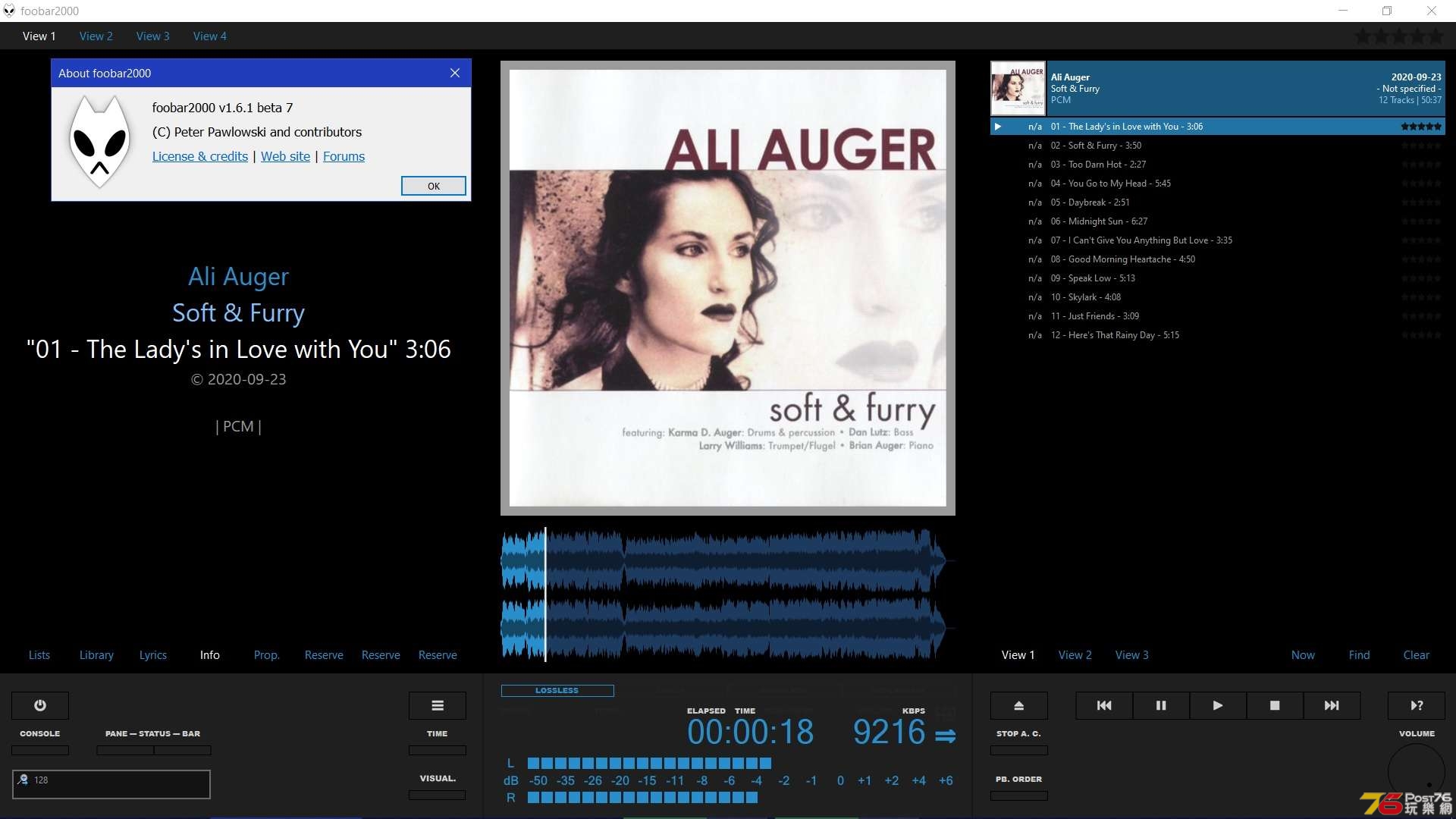Screen dimensions: 1456x819
Task: Click the LOSSLESS indicator box
Action: (557, 690)
